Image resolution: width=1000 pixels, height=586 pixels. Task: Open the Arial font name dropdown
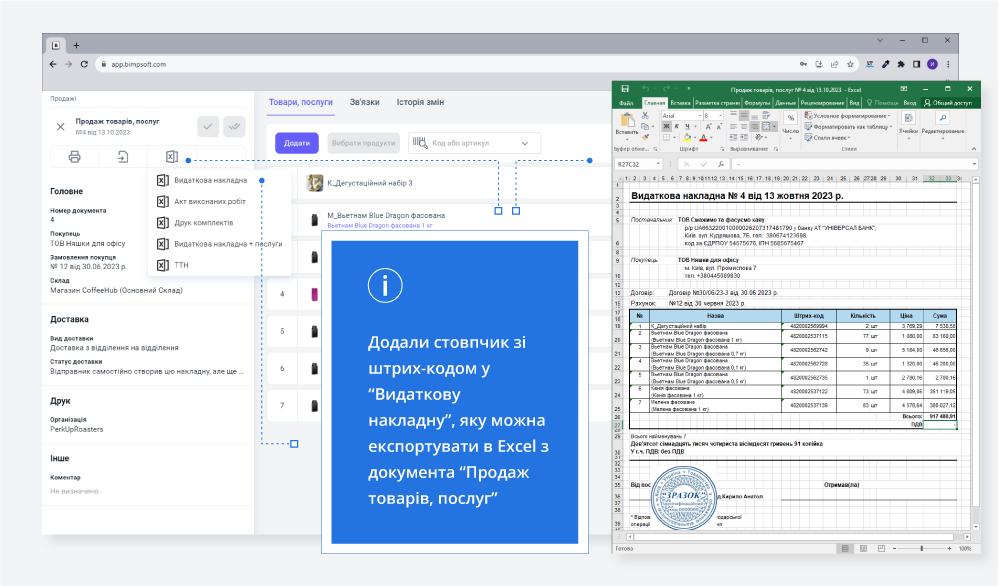pos(698,116)
